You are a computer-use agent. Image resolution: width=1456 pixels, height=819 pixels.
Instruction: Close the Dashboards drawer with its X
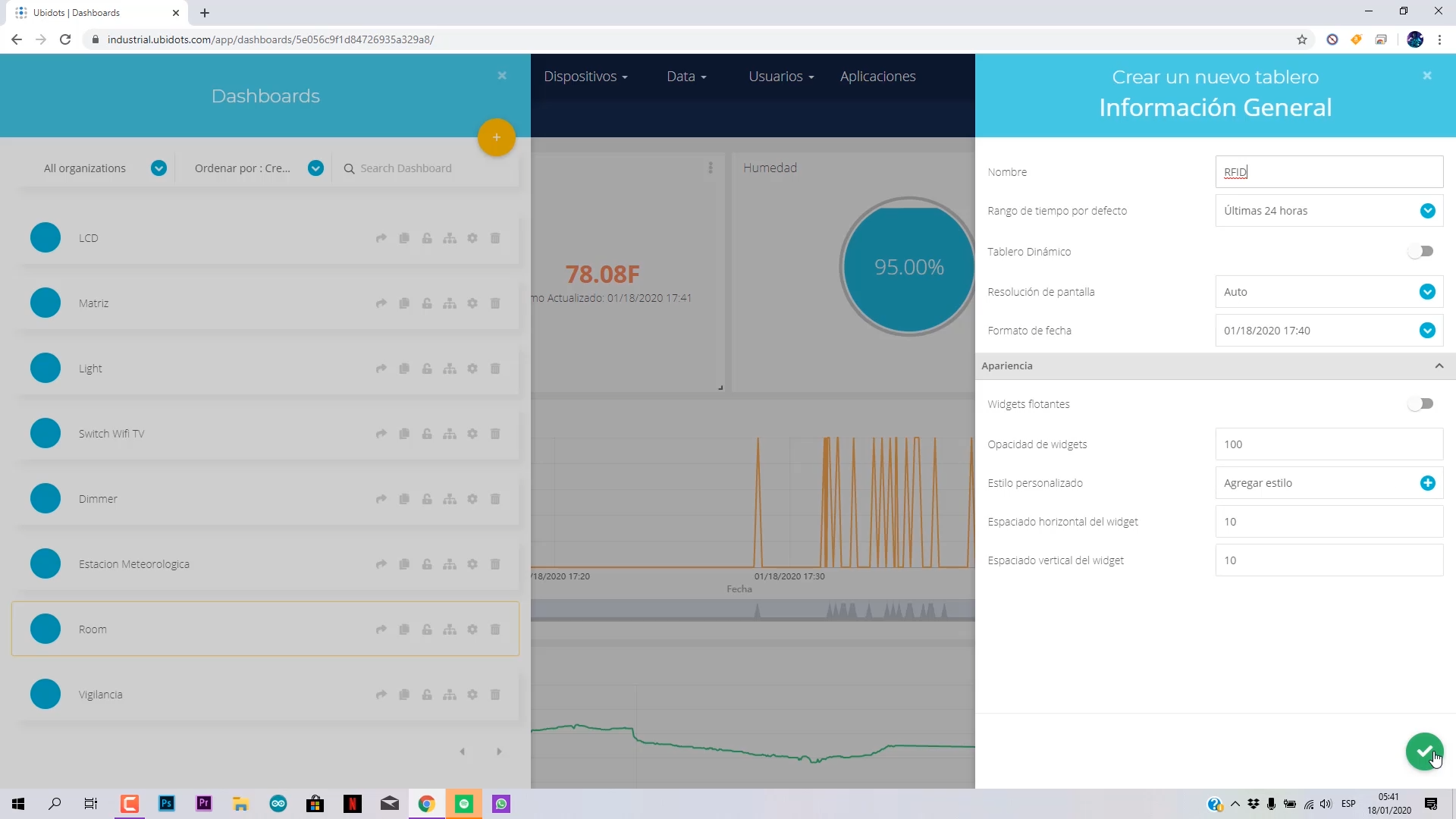click(x=502, y=76)
